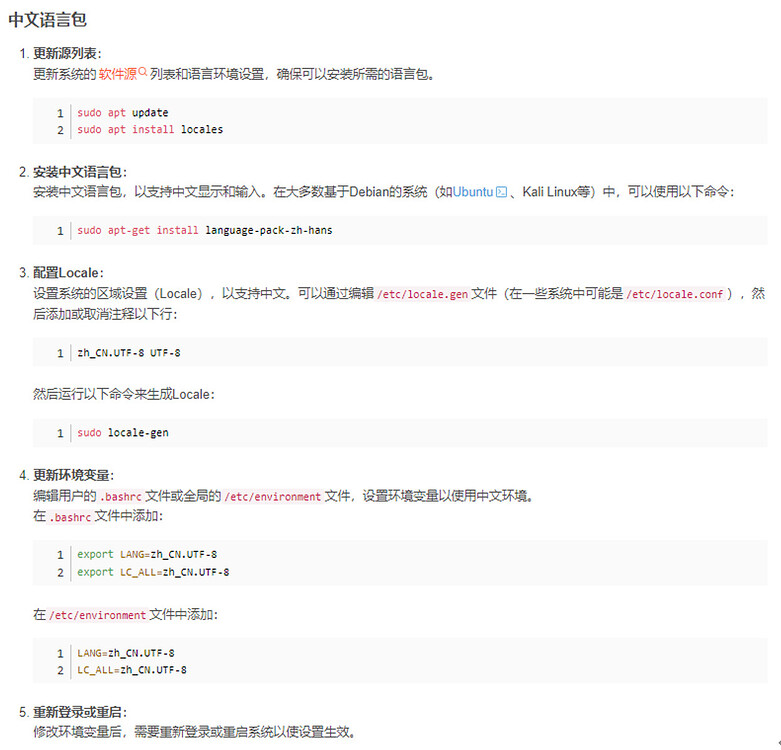The height and width of the screenshot is (750, 781).
Task: Click the 'sudo locale-gen' code line
Action: click(123, 433)
